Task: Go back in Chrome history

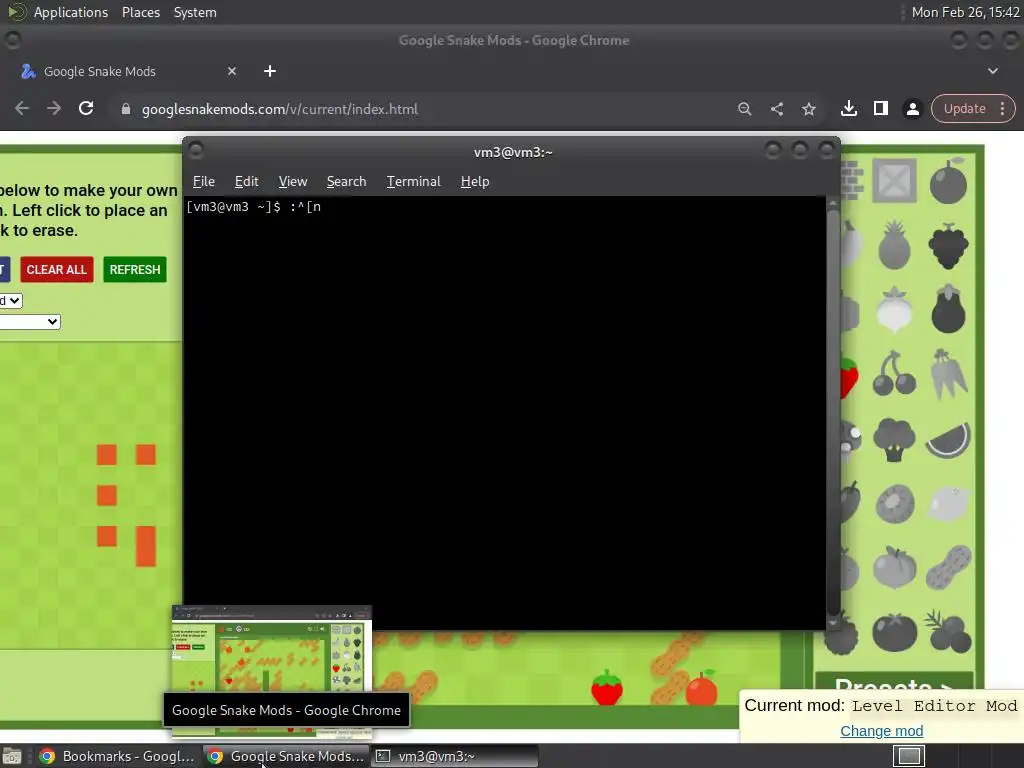Action: pyautogui.click(x=22, y=108)
